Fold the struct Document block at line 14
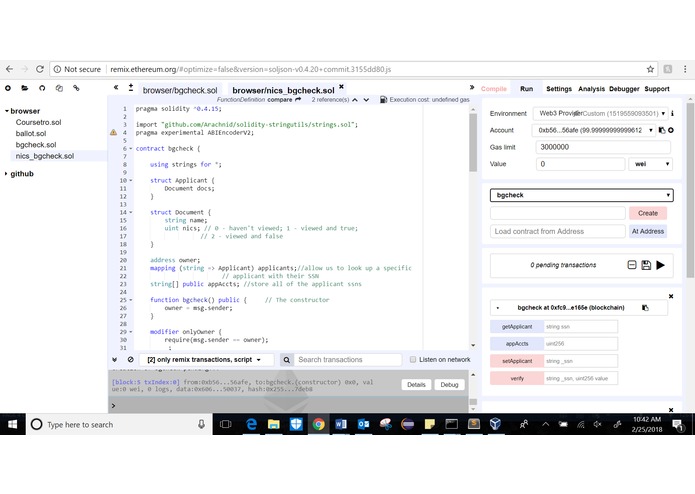The image size is (695, 494). 131,212
